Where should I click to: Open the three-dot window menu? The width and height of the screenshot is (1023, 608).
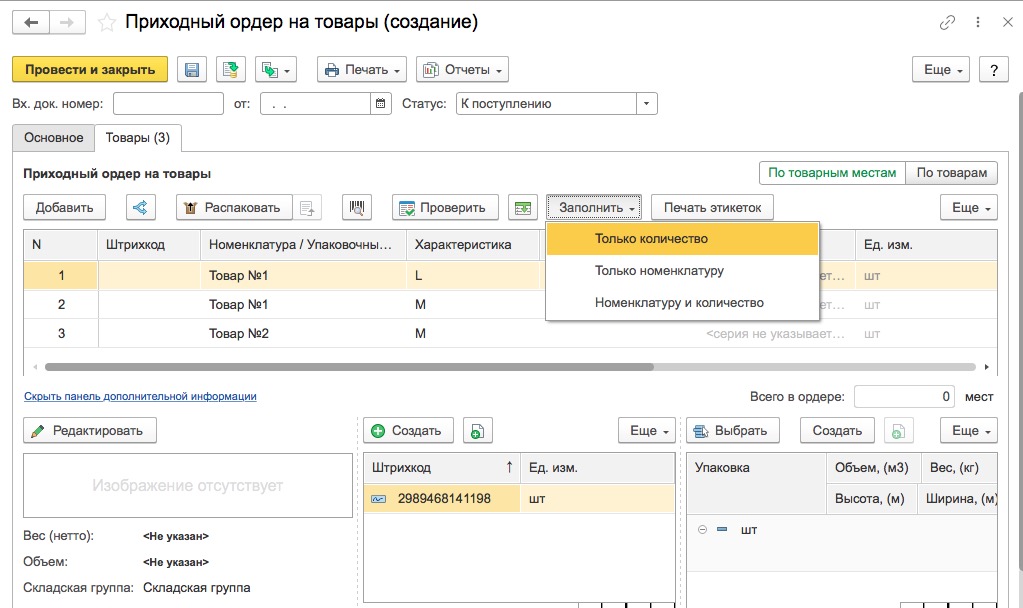pyautogui.click(x=977, y=22)
